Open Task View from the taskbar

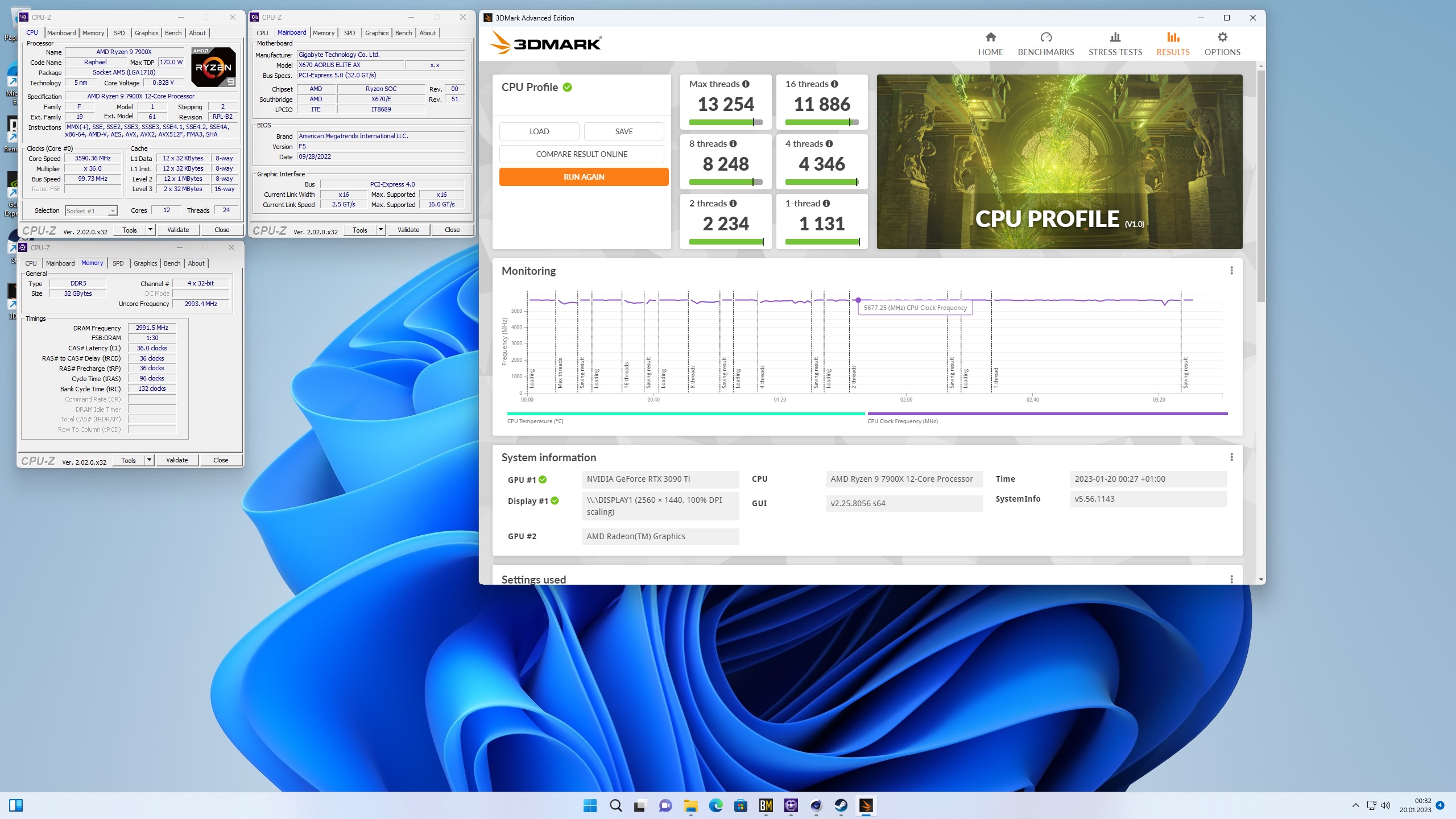click(640, 805)
